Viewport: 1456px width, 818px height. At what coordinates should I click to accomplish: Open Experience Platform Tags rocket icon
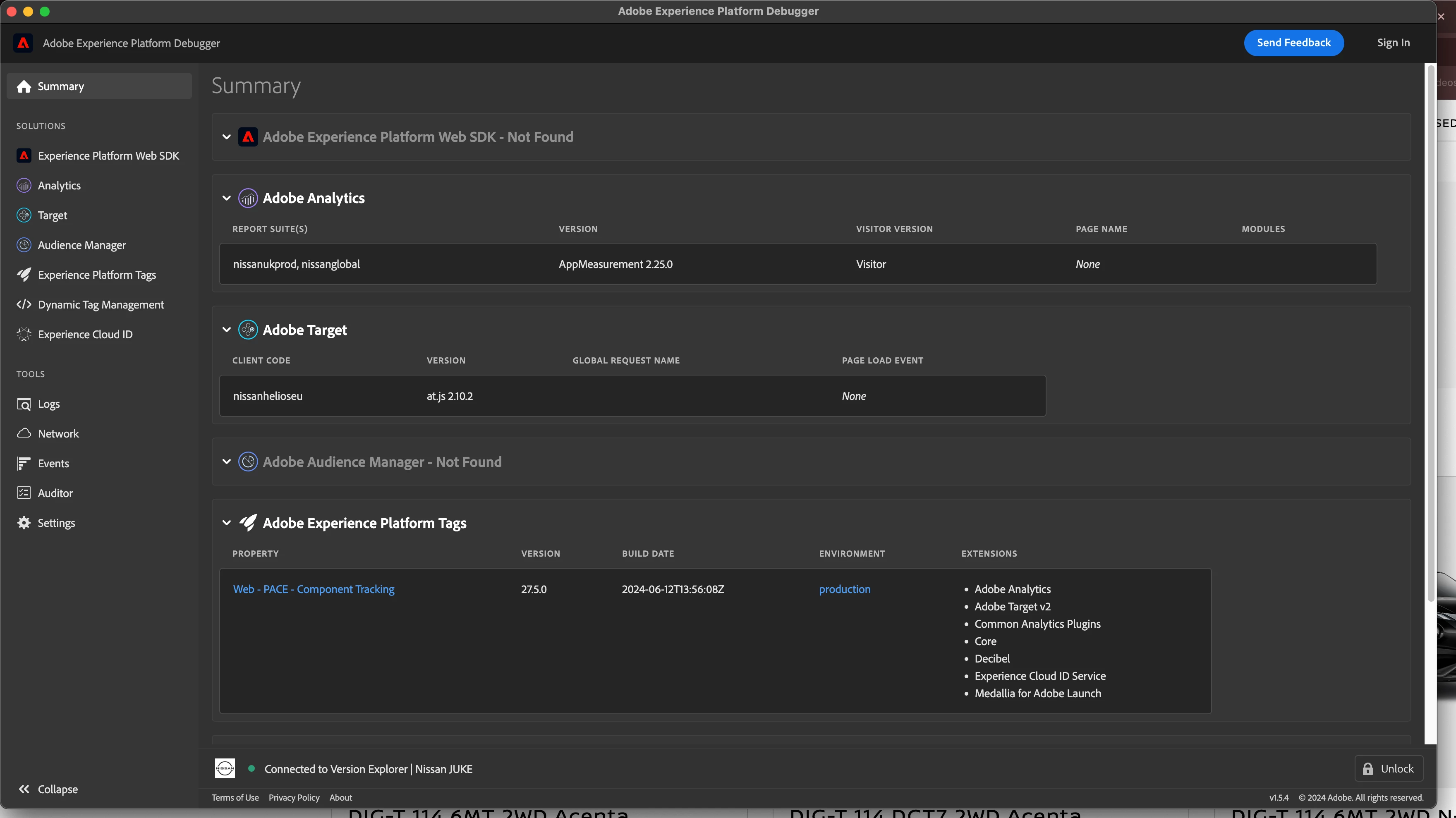click(24, 275)
